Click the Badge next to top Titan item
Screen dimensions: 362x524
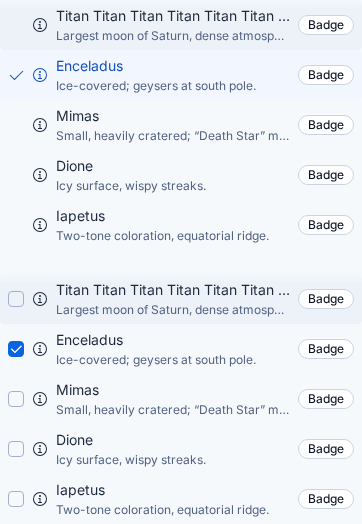[x=326, y=25]
